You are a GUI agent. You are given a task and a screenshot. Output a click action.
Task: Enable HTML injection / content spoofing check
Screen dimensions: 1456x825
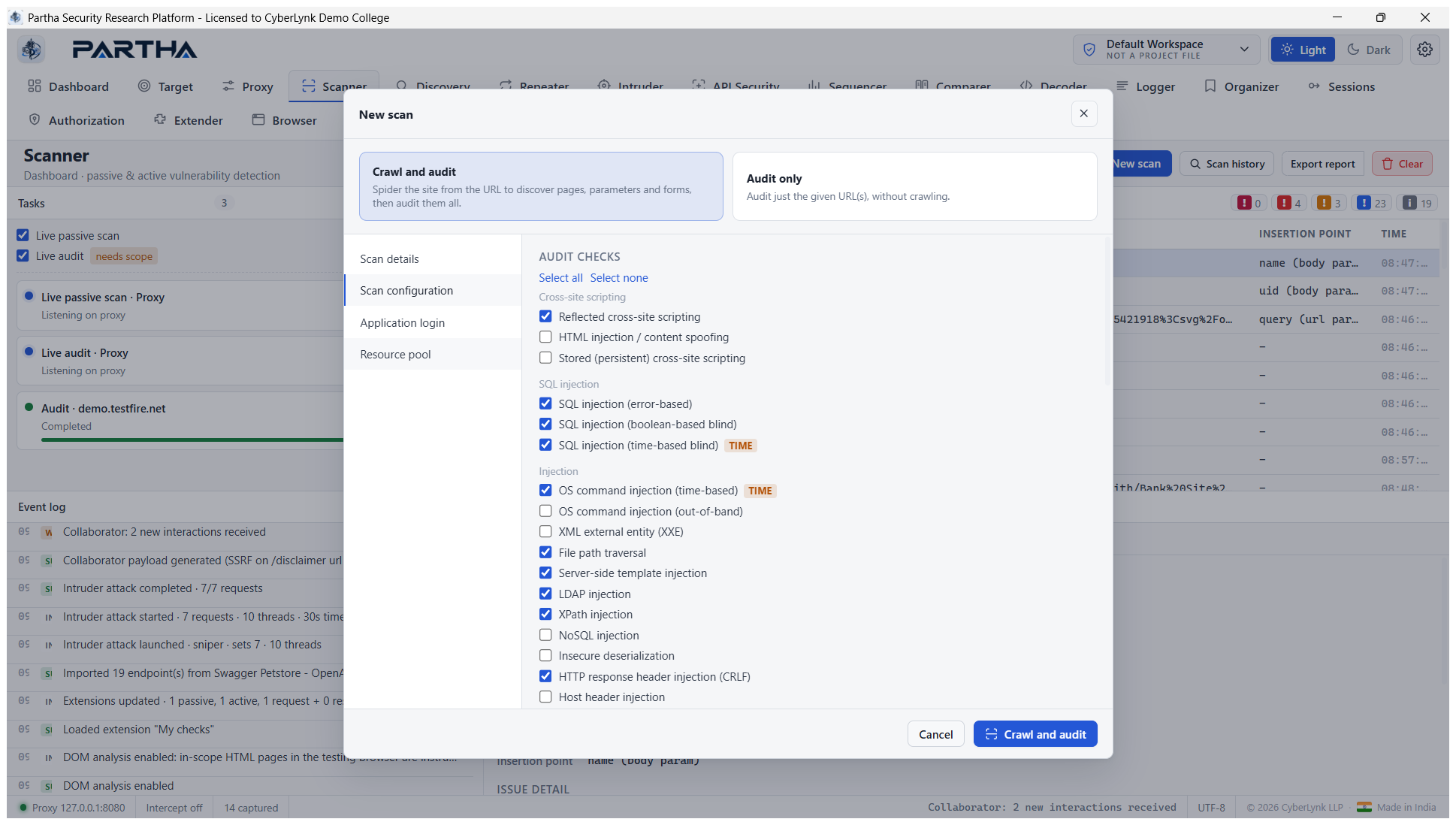[x=545, y=337]
